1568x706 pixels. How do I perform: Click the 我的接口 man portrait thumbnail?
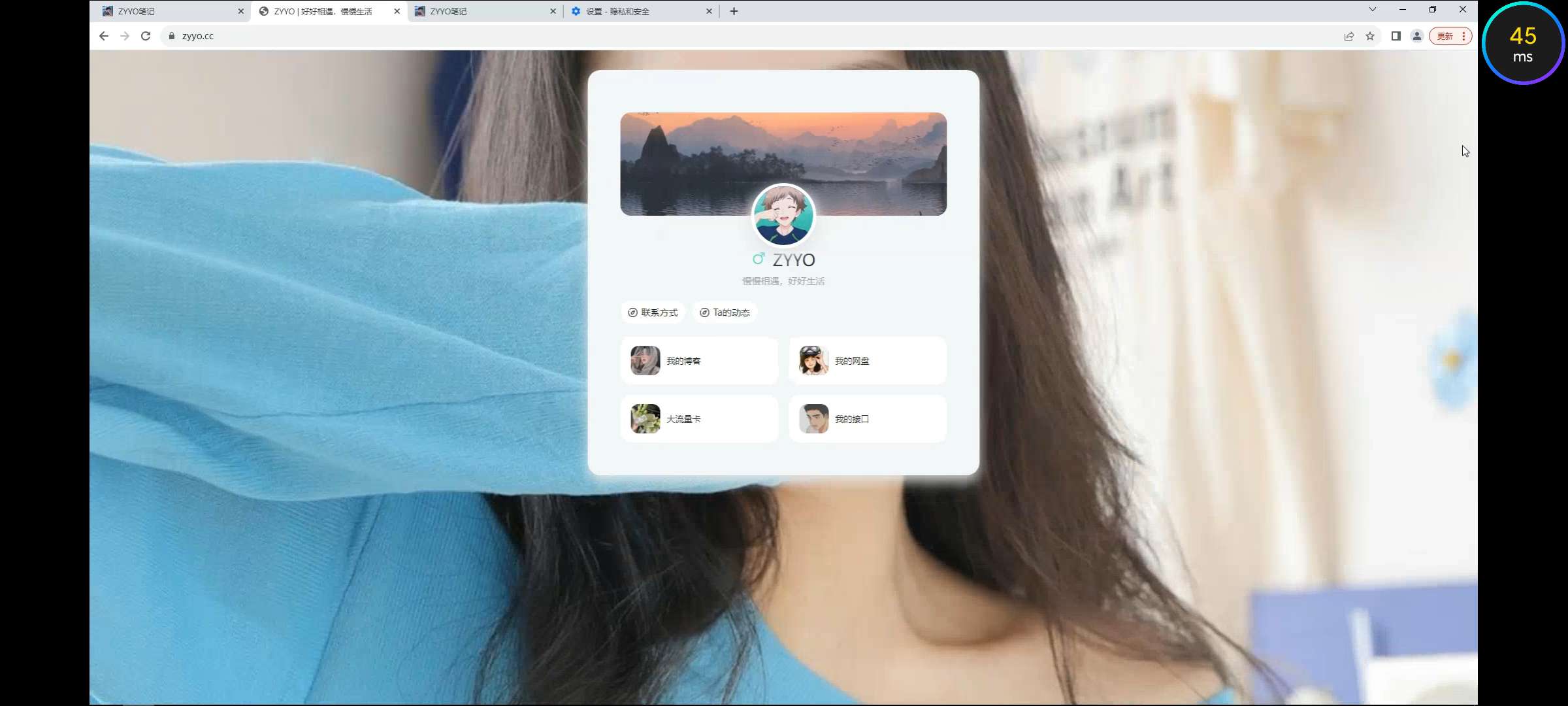(813, 419)
